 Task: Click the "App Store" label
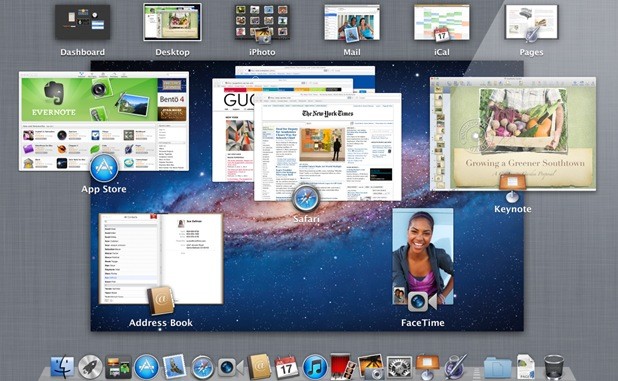(x=104, y=189)
